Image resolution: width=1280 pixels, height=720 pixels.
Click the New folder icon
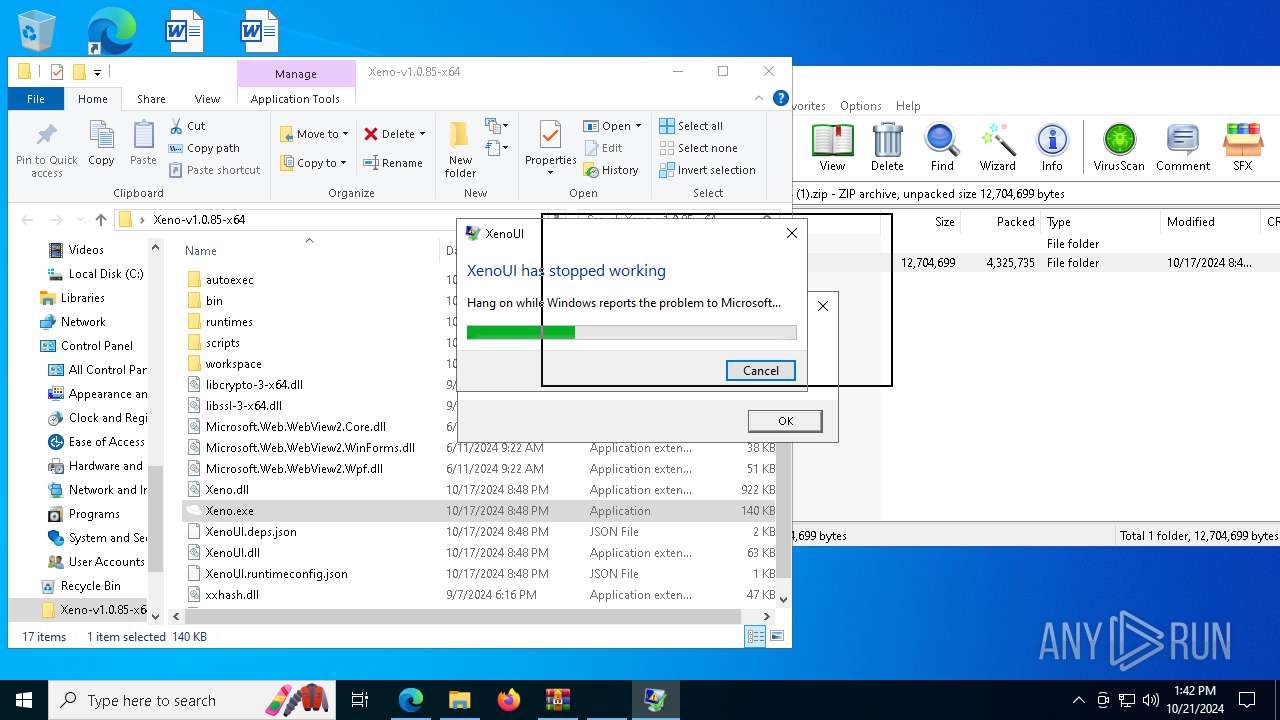pos(459,135)
